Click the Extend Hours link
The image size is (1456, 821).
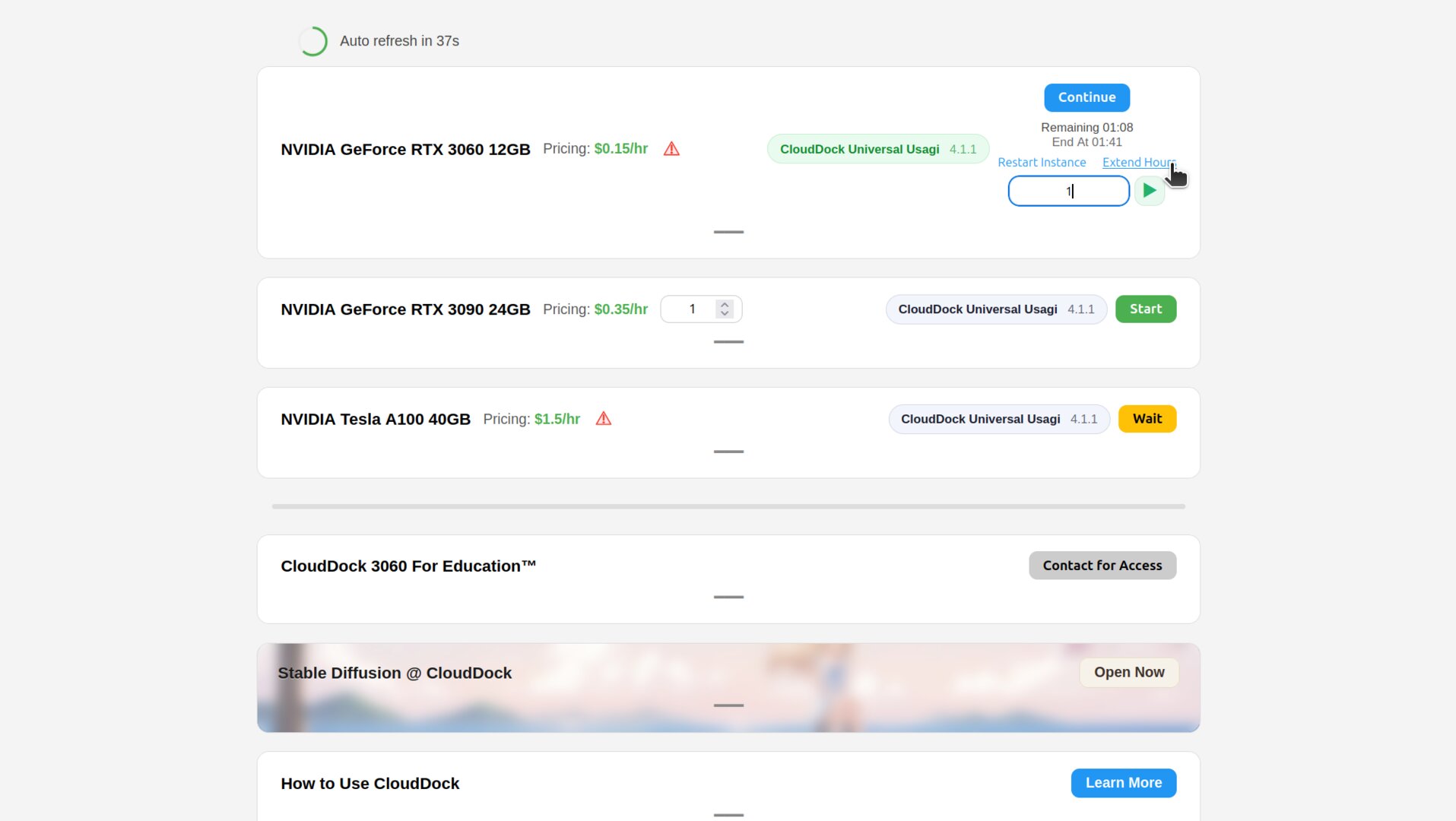click(1137, 162)
